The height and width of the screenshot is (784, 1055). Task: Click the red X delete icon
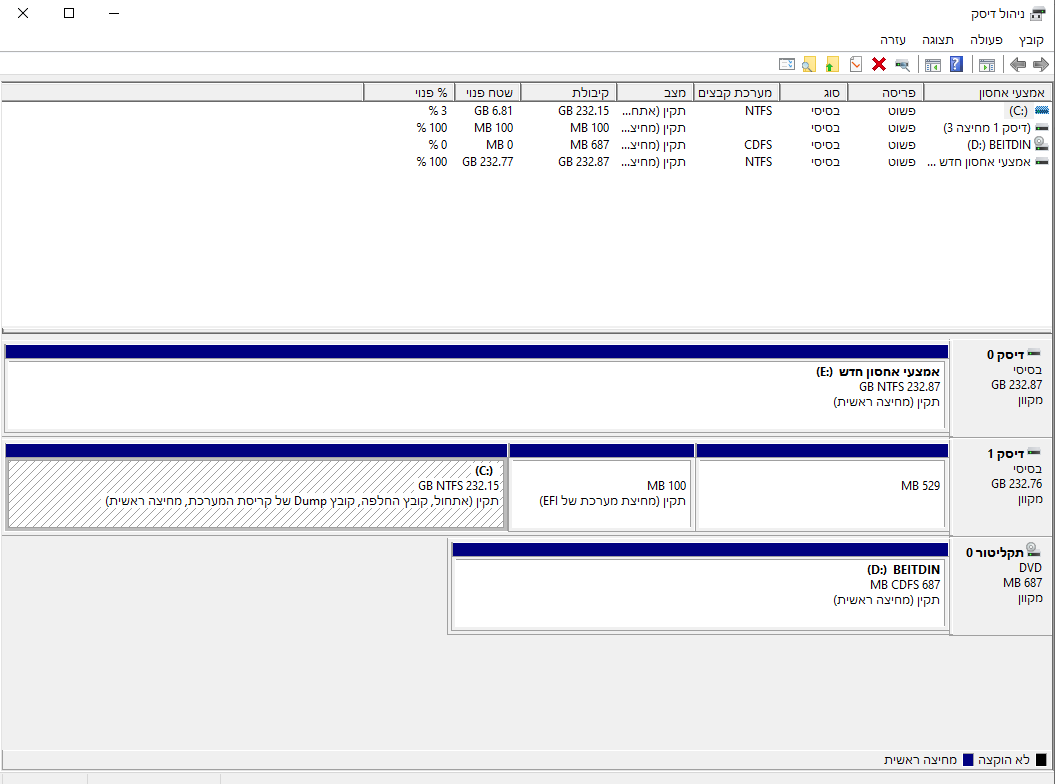pyautogui.click(x=879, y=65)
